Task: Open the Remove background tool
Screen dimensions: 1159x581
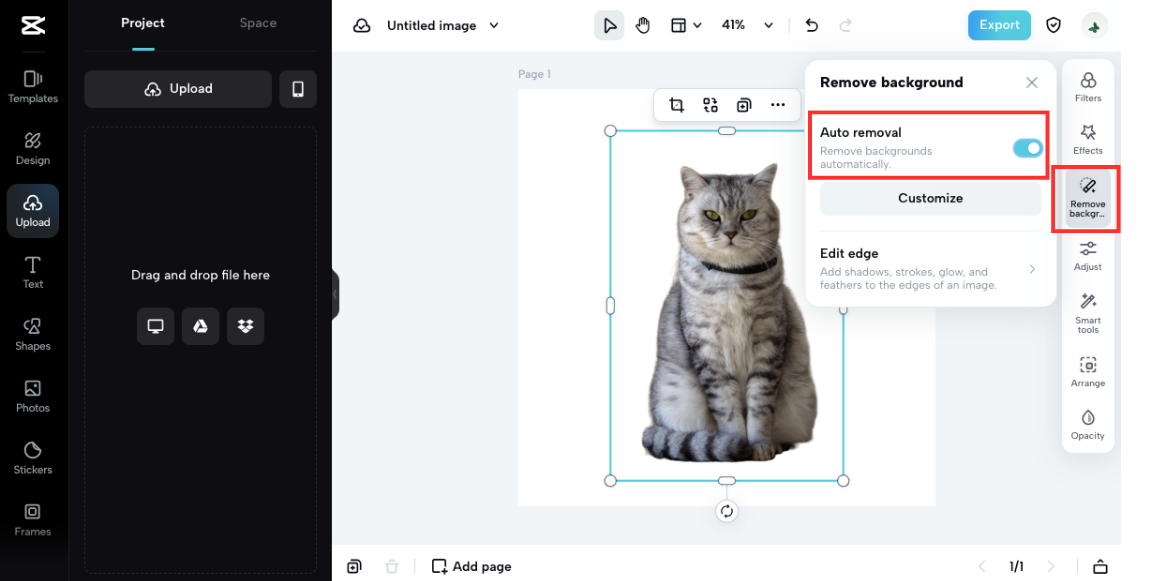Action: tap(1088, 197)
